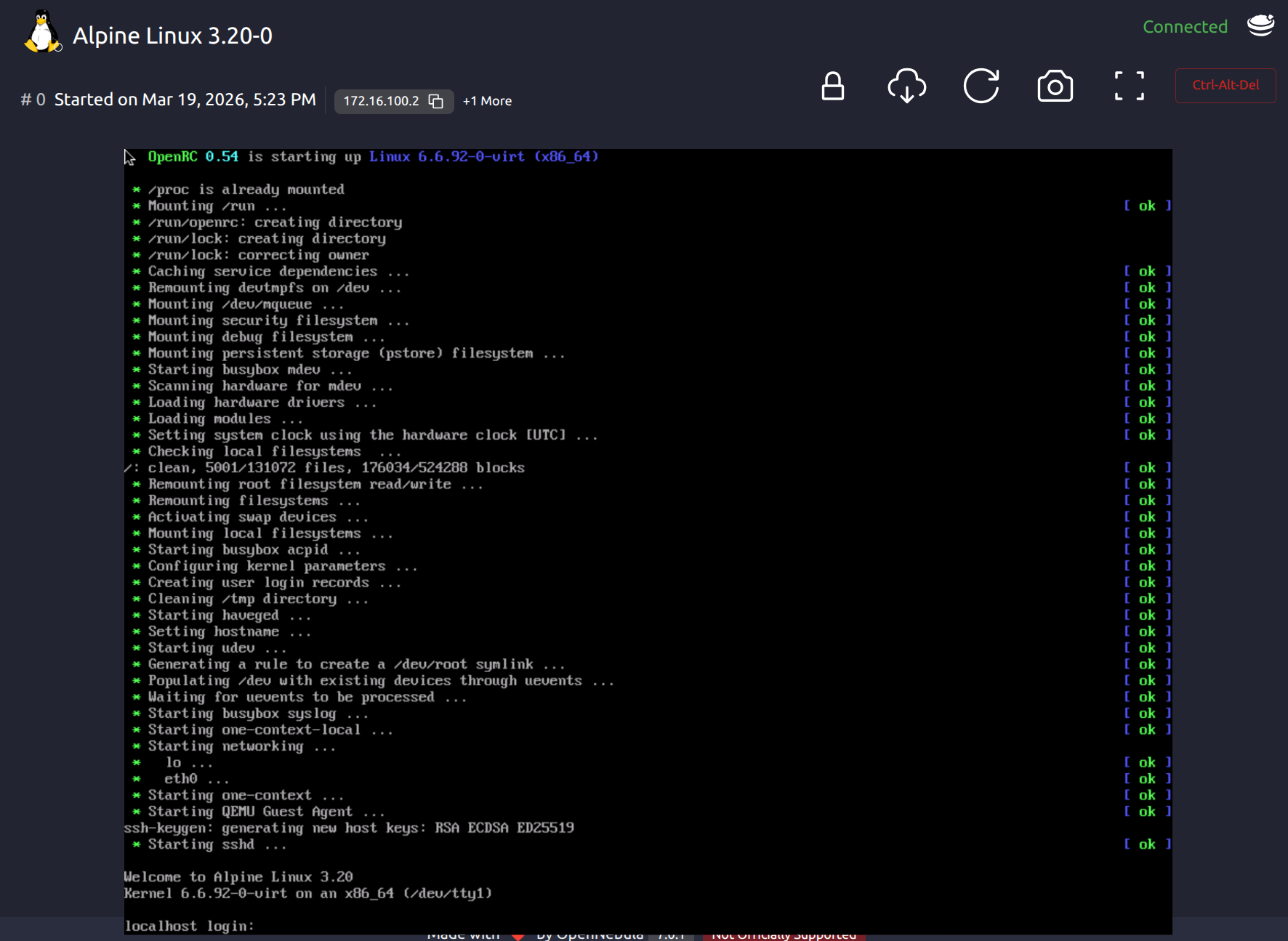Click the OpenNebula link in the footer

click(x=589, y=936)
